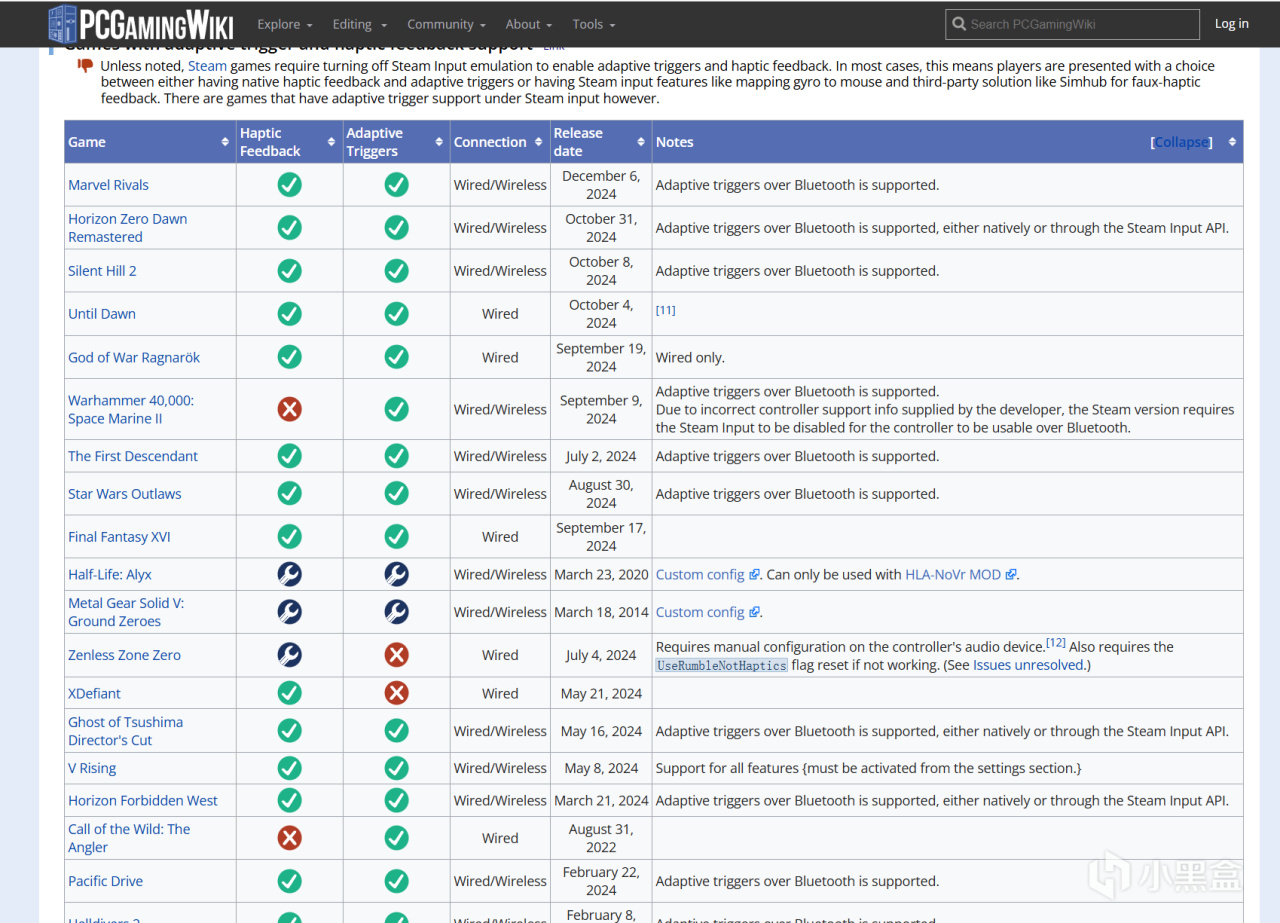Click Half-Life: Alyx haptic feedback wrench icon

290,574
